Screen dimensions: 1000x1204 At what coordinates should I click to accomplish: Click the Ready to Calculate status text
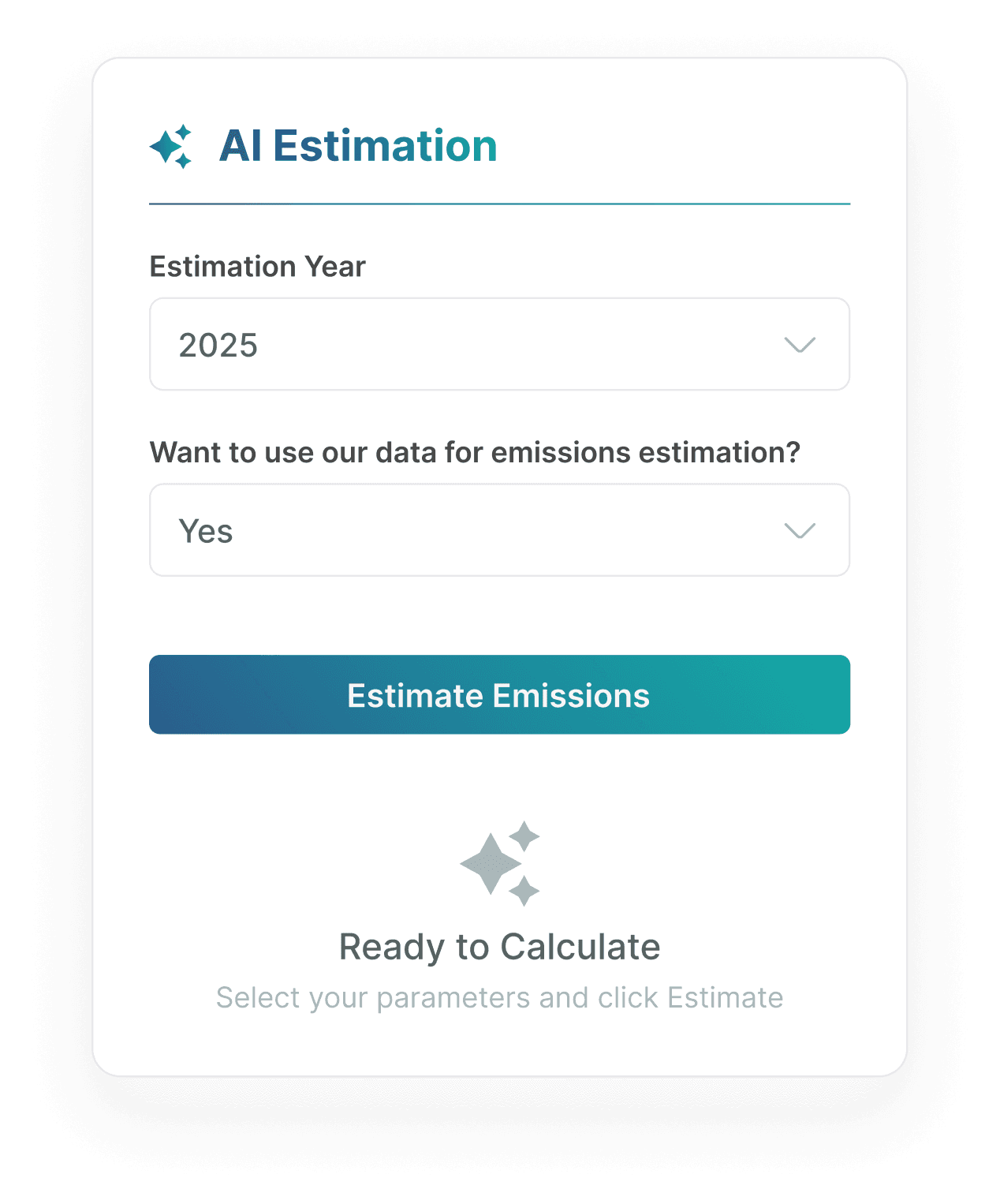(499, 947)
